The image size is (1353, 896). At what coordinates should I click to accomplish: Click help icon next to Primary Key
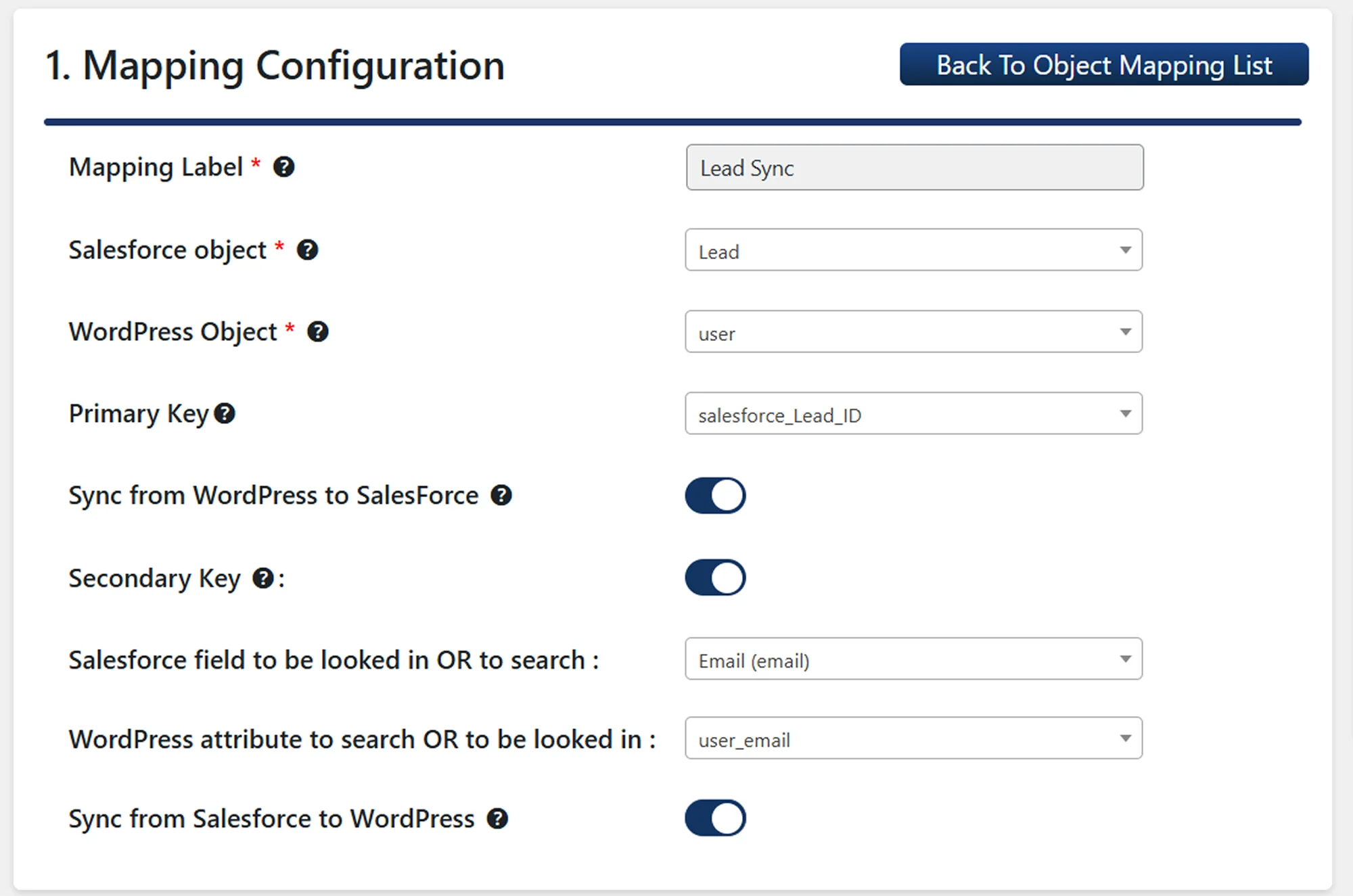pyautogui.click(x=225, y=414)
